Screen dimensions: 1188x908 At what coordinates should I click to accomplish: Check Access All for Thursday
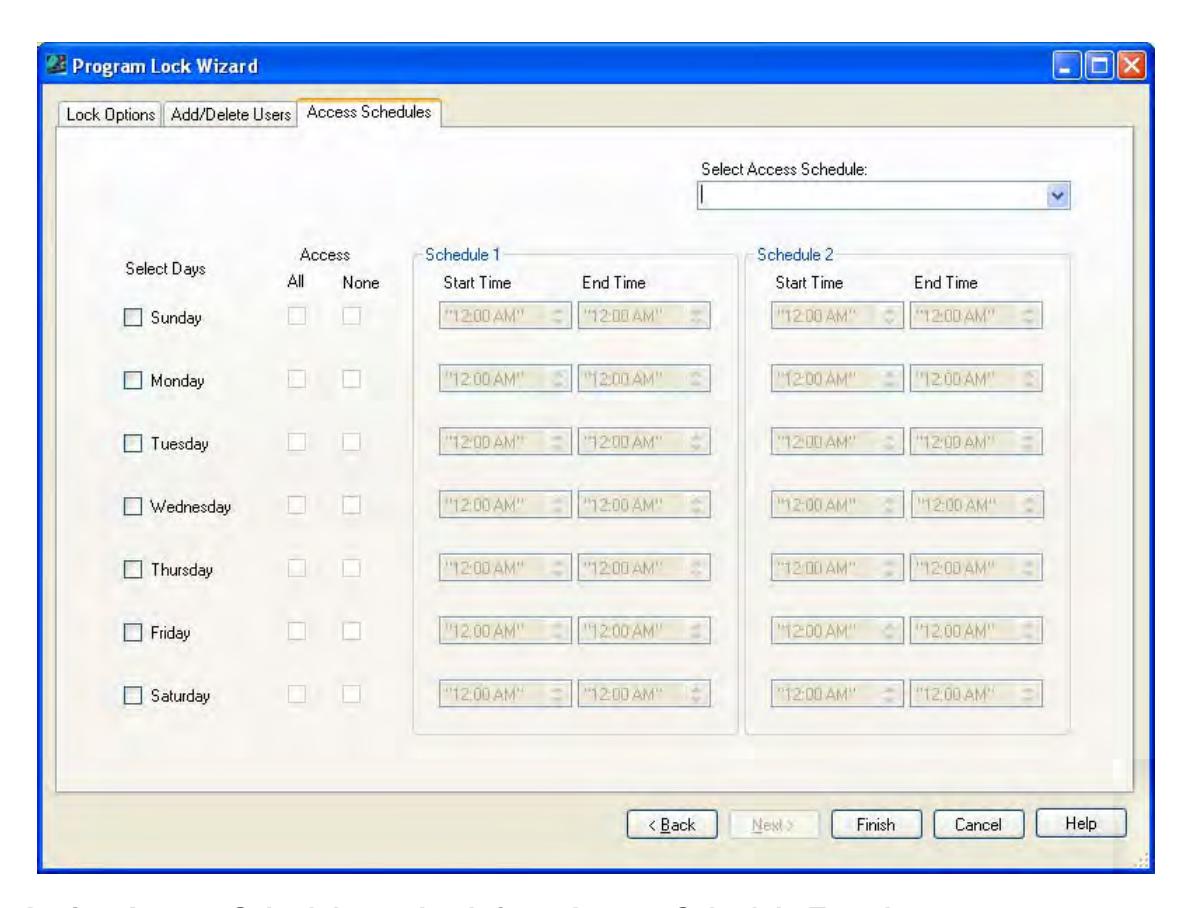pos(297,567)
